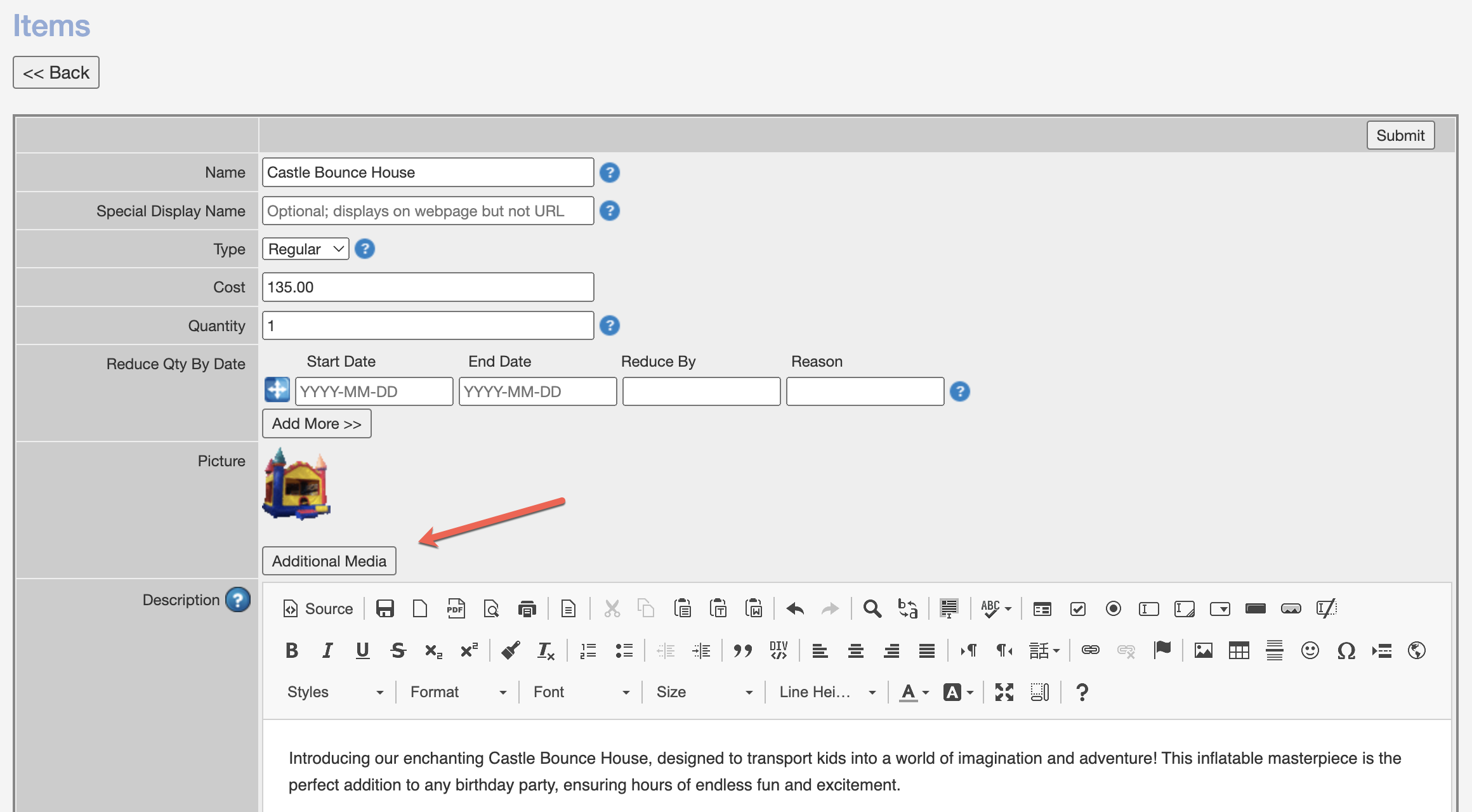Click the Save icon in editor toolbar
The width and height of the screenshot is (1472, 812).
click(x=385, y=609)
